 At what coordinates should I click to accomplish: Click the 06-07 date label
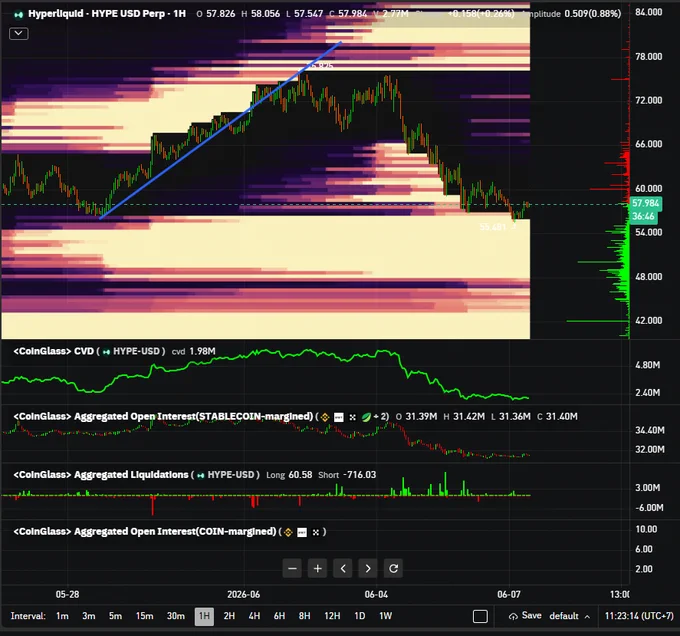(x=509, y=594)
